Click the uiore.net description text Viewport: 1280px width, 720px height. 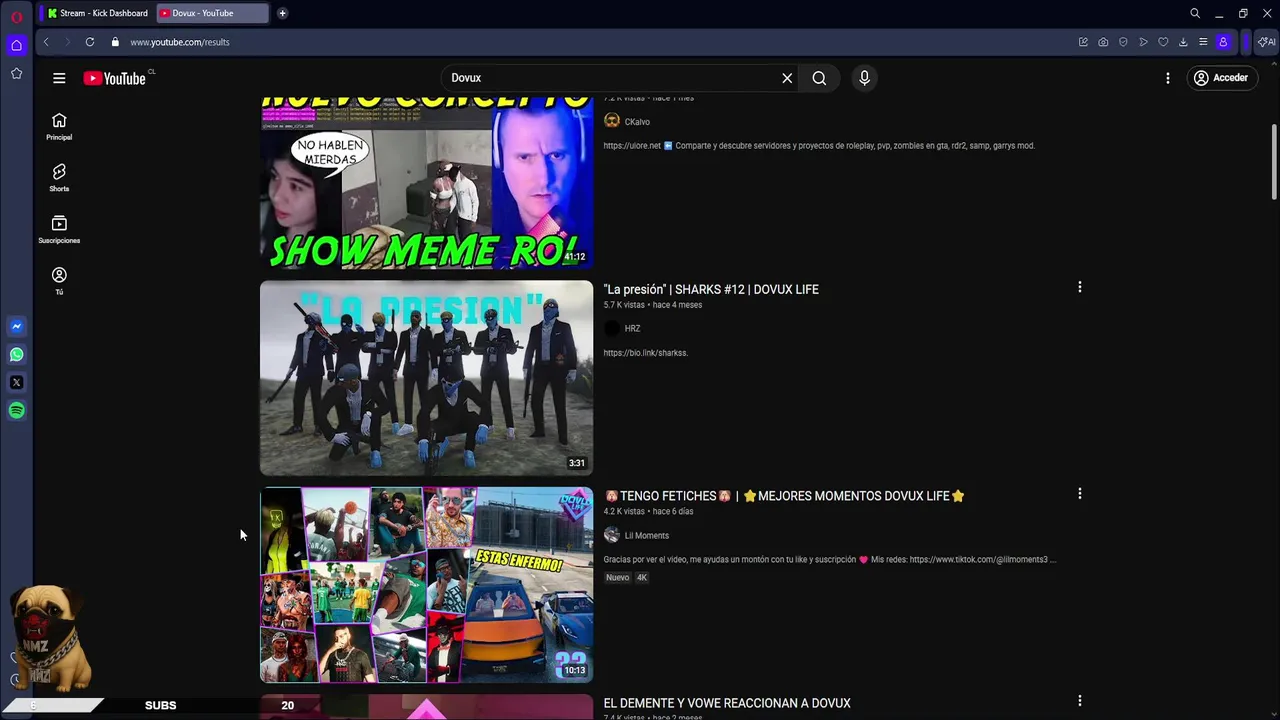coord(819,146)
